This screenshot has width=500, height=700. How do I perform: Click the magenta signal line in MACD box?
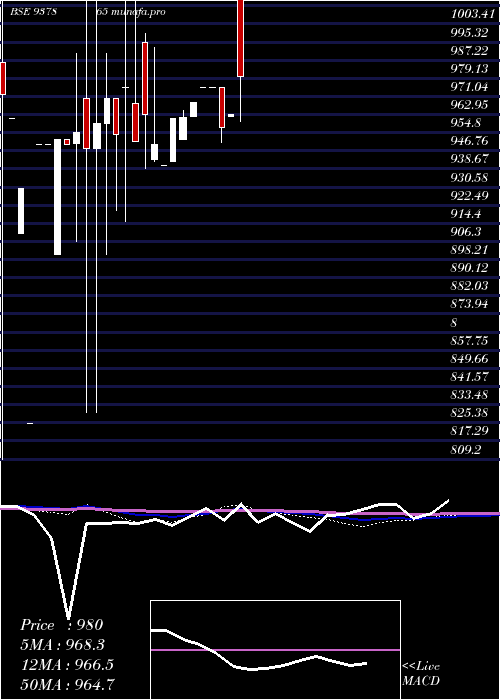point(275,650)
